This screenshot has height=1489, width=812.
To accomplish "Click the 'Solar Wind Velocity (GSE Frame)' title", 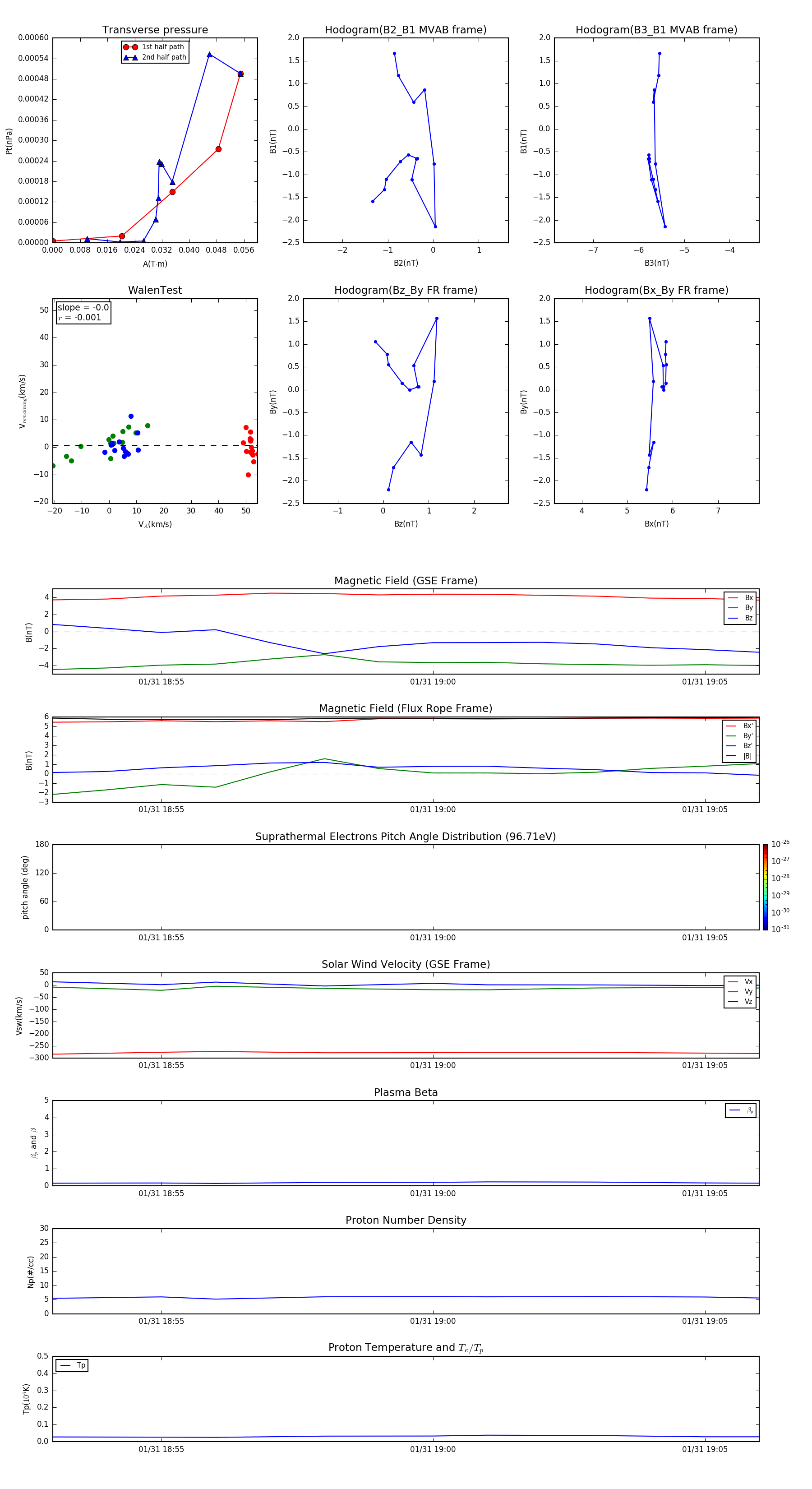I will tap(406, 964).
